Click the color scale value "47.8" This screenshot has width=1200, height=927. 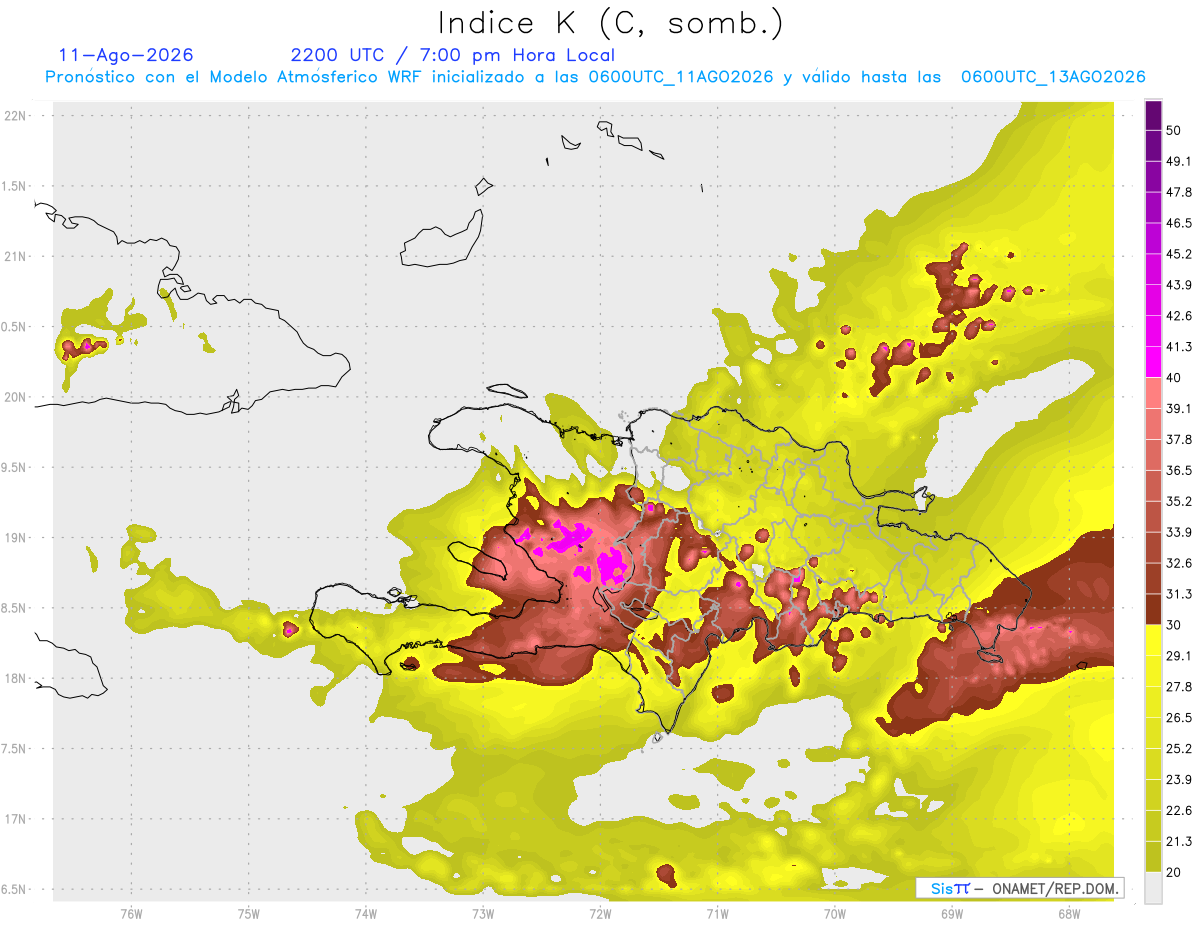pos(1178,193)
